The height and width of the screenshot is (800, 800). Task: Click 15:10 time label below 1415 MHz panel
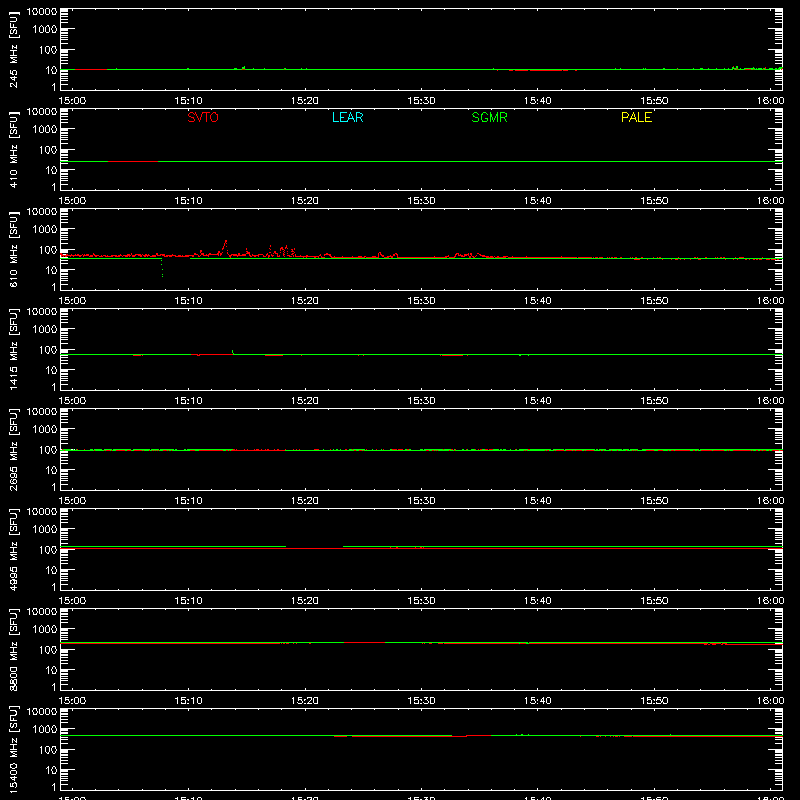[x=188, y=401]
